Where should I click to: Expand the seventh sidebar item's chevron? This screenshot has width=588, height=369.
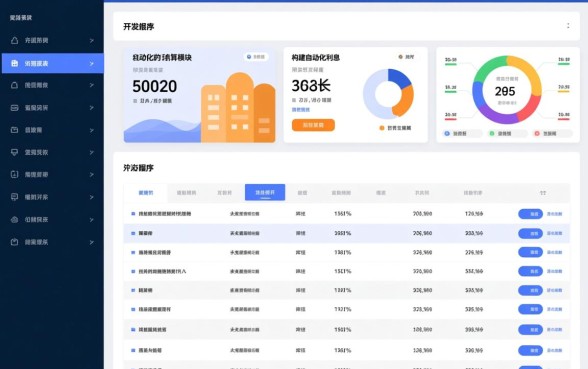(92, 175)
